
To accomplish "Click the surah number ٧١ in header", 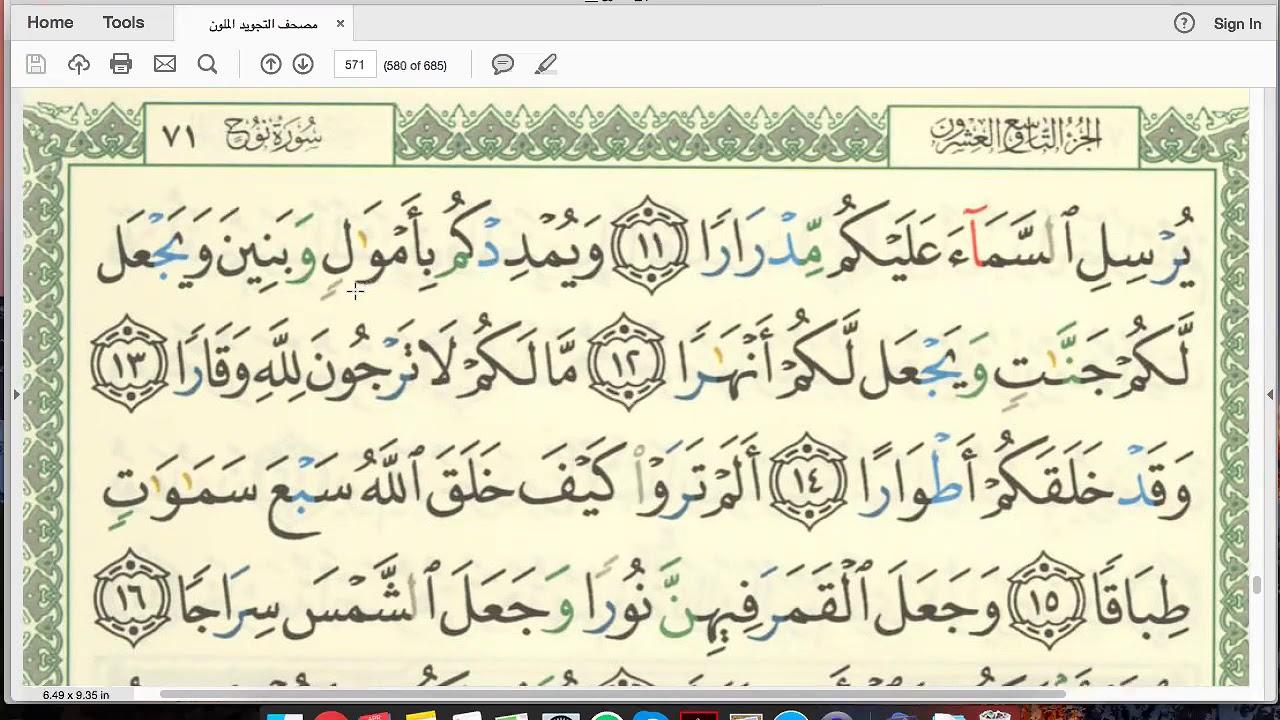I will pyautogui.click(x=180, y=136).
